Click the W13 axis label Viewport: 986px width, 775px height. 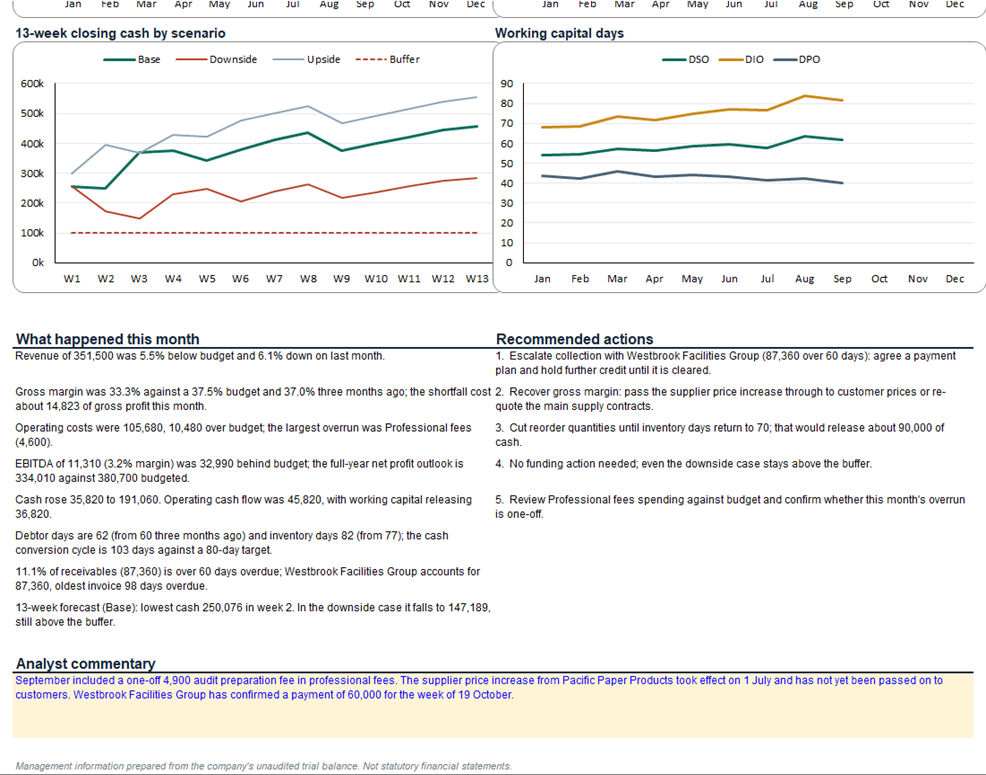tap(477, 279)
